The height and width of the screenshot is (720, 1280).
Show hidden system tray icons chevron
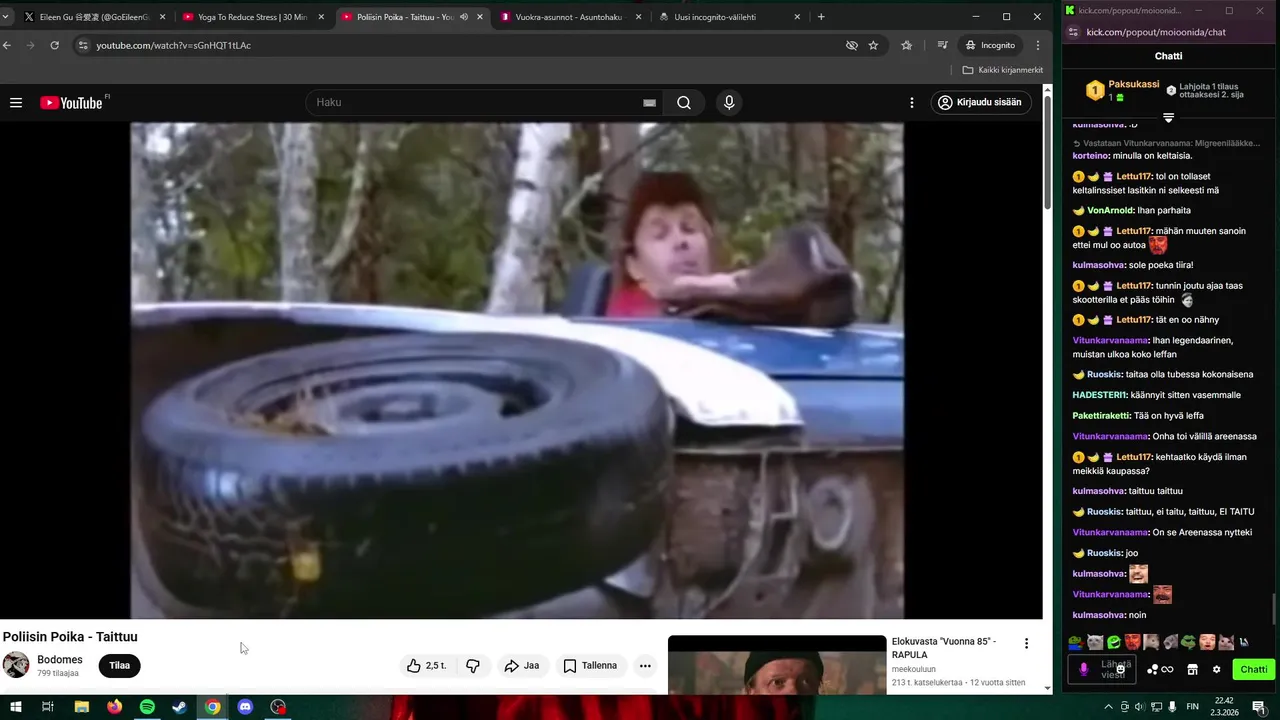point(1108,707)
